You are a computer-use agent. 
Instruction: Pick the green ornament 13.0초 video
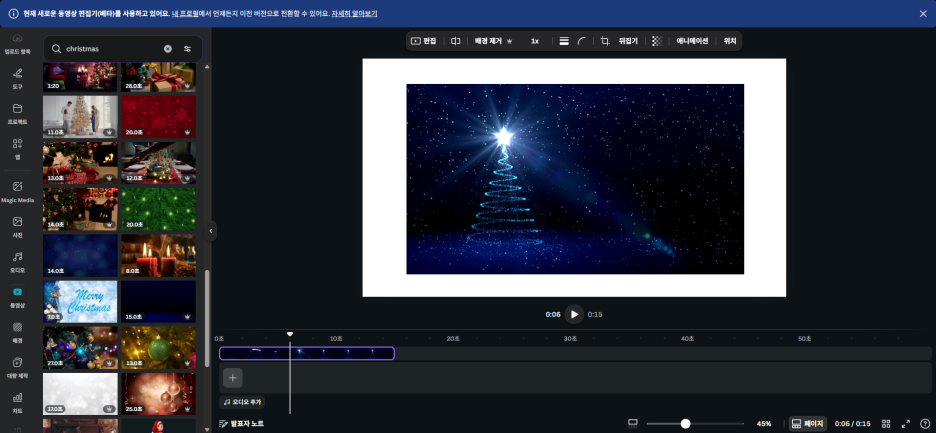[x=158, y=348]
